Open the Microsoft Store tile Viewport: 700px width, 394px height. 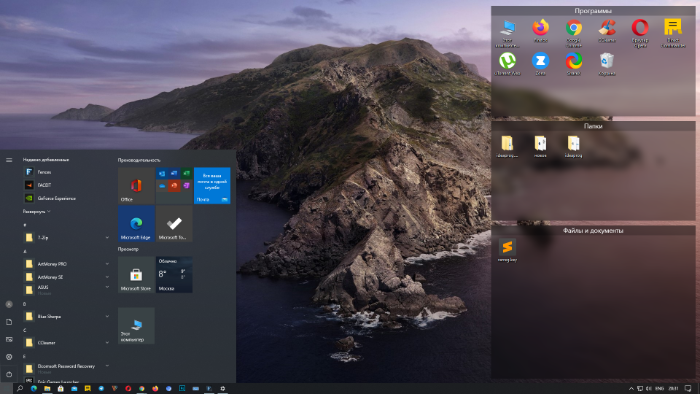click(136, 275)
